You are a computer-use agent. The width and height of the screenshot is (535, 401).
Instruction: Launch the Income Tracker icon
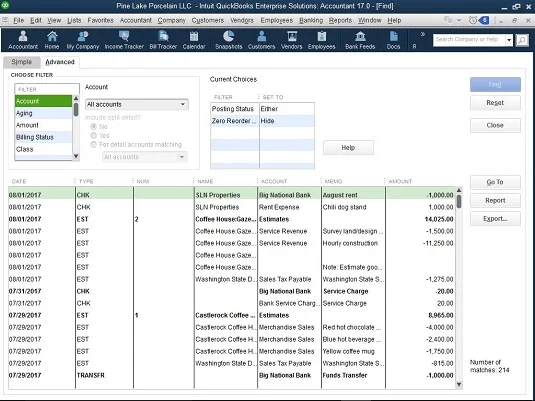[124, 40]
